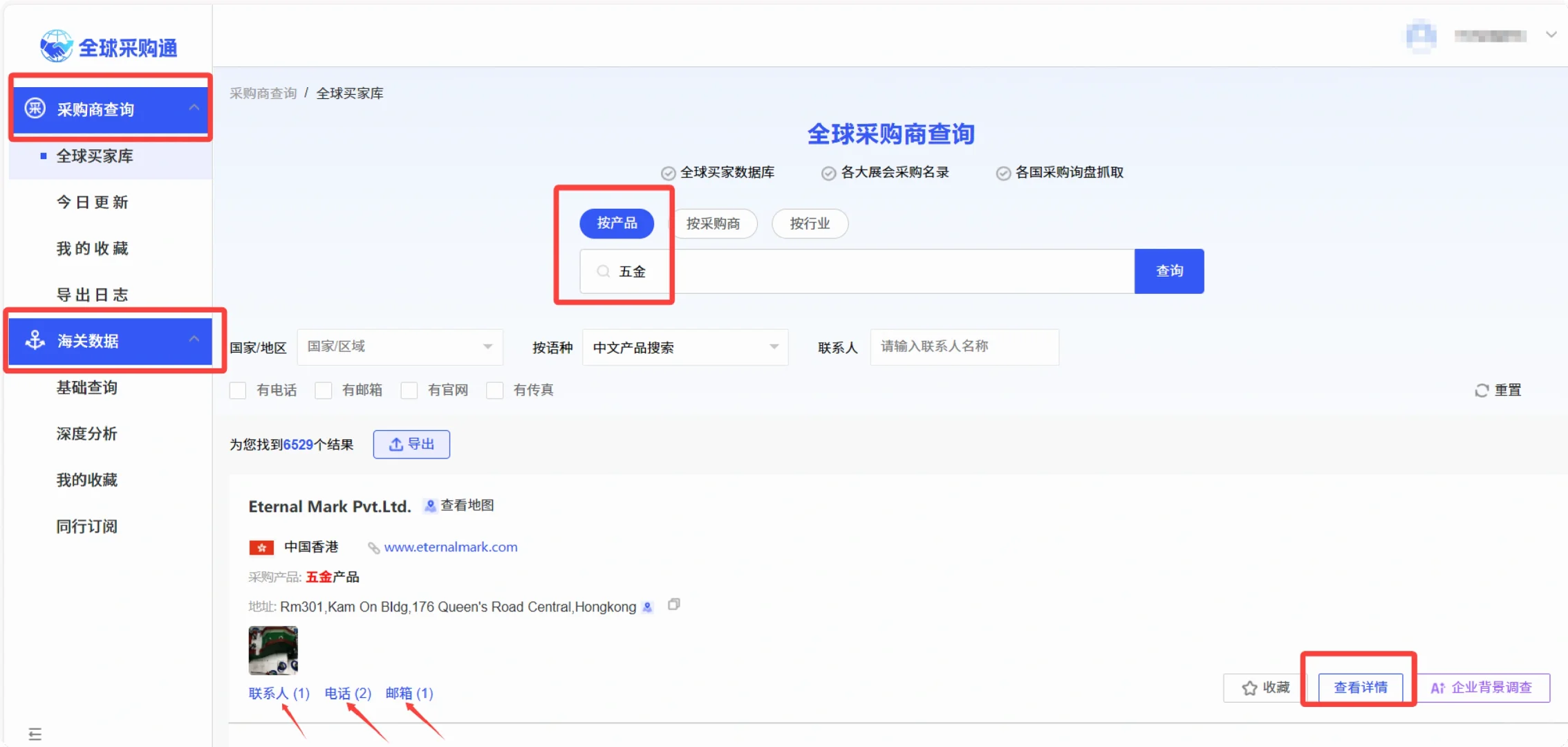
Task: Click the 联系人 name input field
Action: pos(964,347)
